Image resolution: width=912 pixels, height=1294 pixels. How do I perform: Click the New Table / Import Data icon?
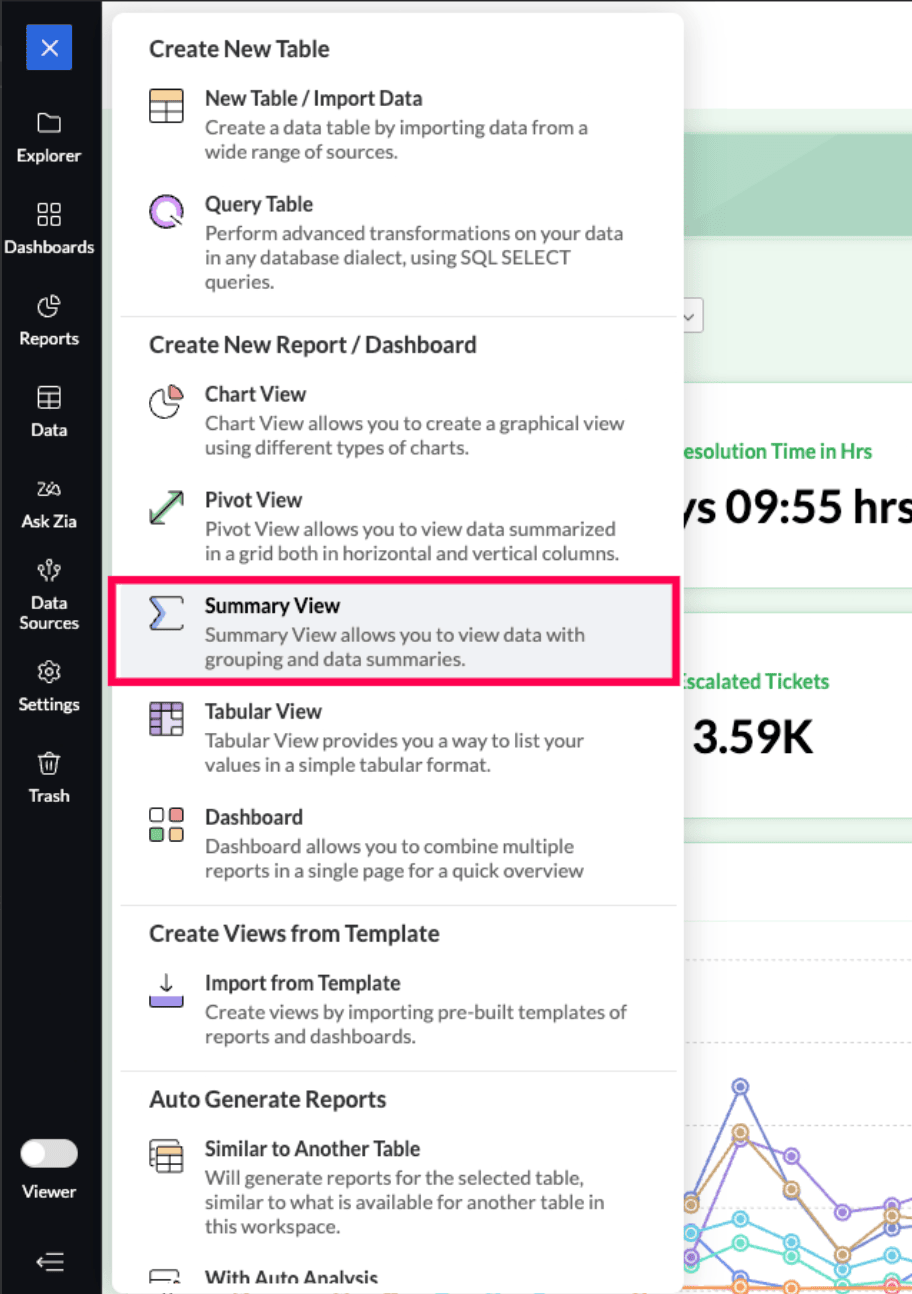[166, 106]
